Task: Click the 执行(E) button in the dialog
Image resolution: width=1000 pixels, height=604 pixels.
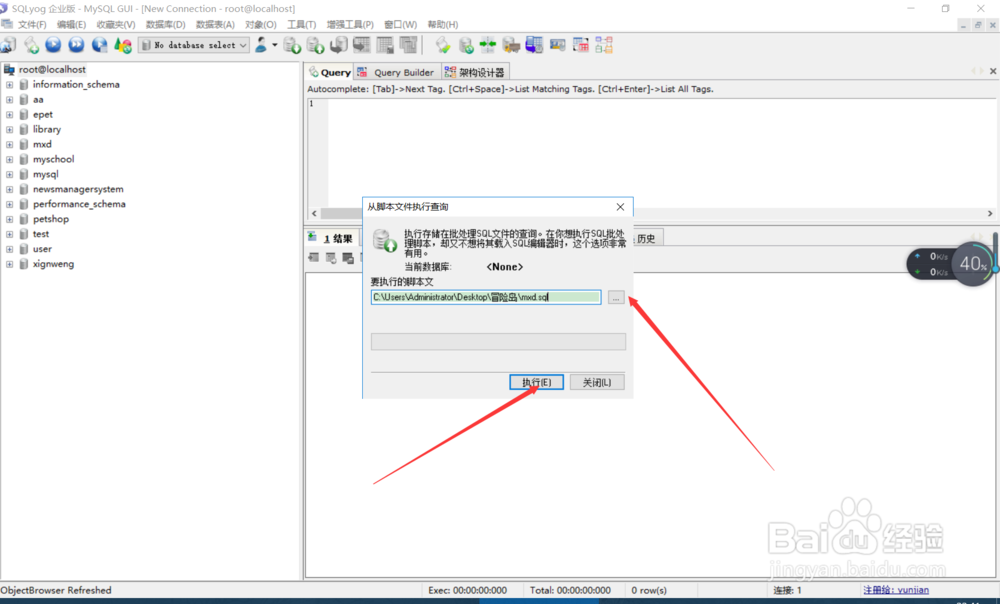Action: (536, 381)
